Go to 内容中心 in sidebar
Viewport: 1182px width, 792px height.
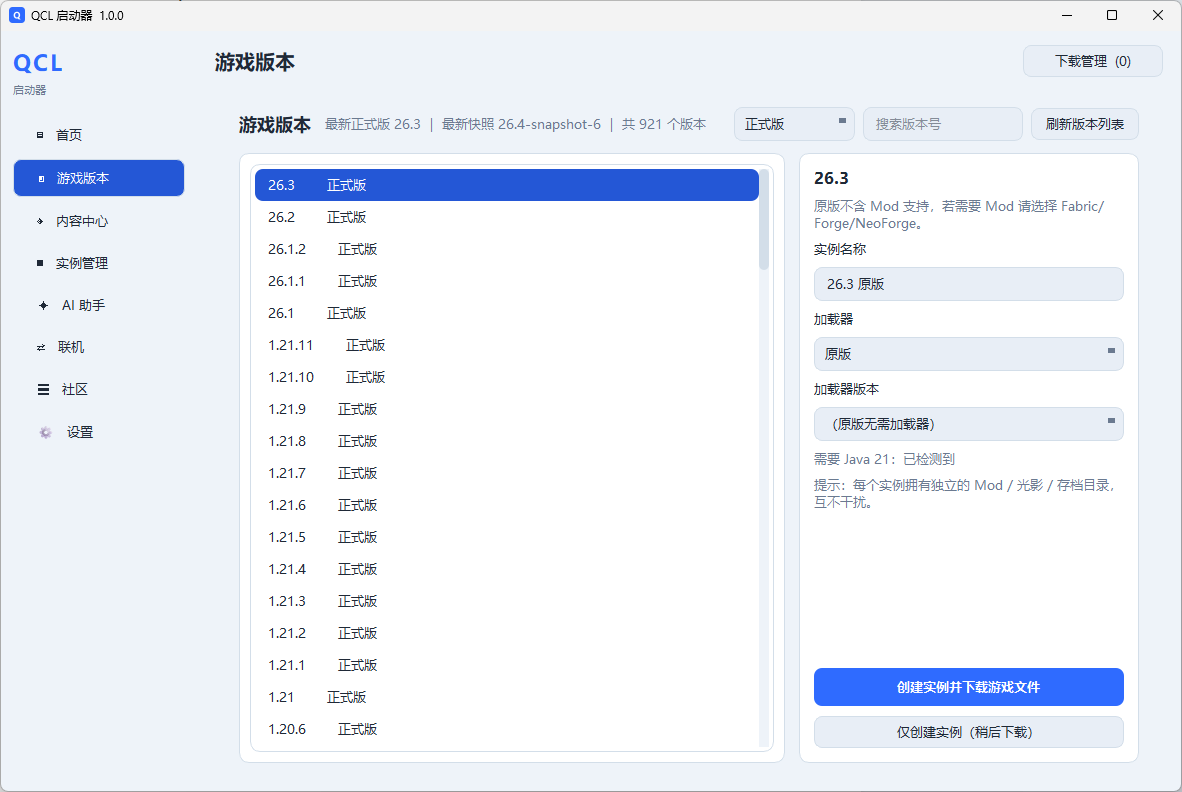(99, 221)
